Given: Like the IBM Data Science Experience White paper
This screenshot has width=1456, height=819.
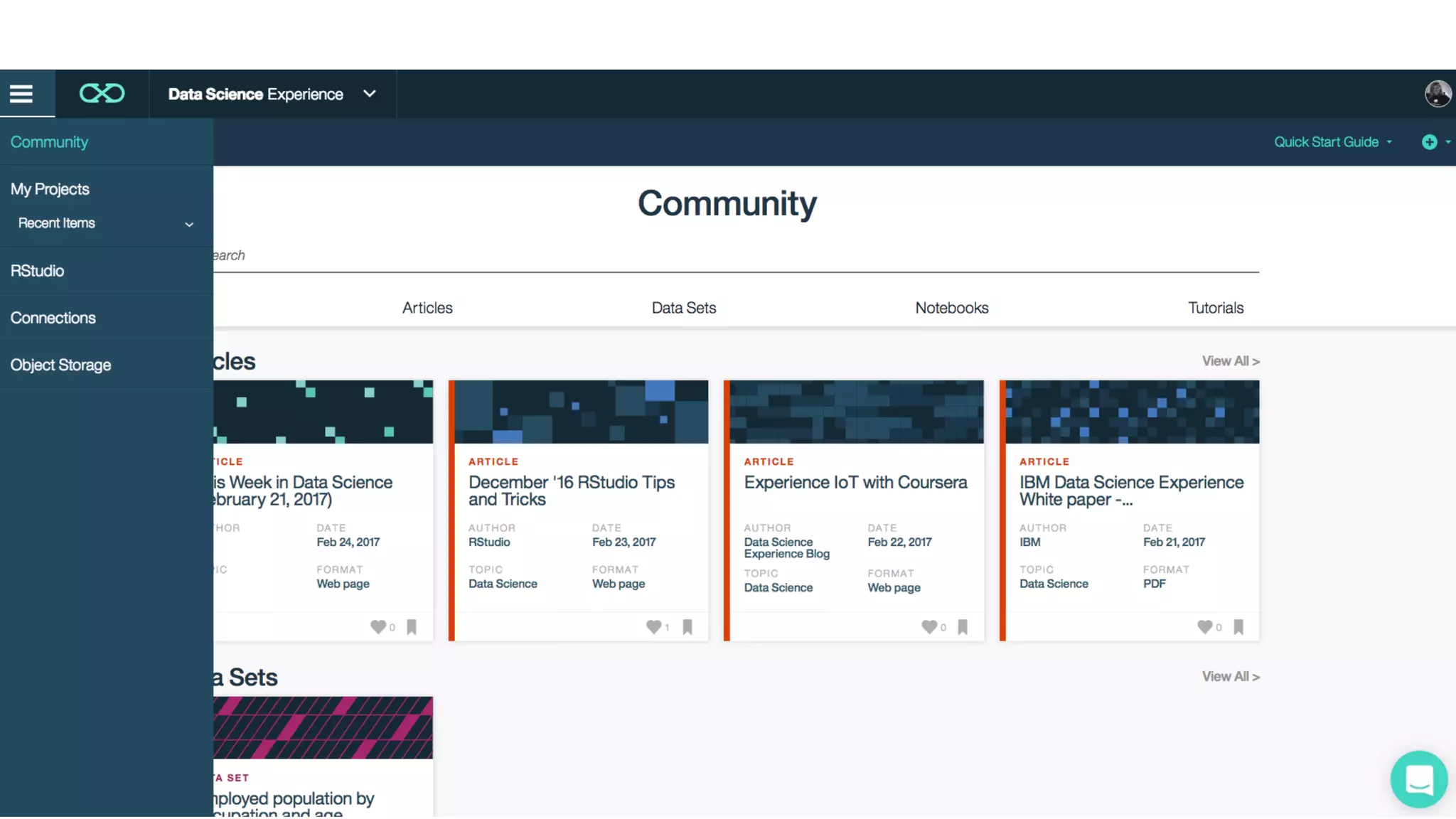Looking at the screenshot, I should pyautogui.click(x=1204, y=627).
